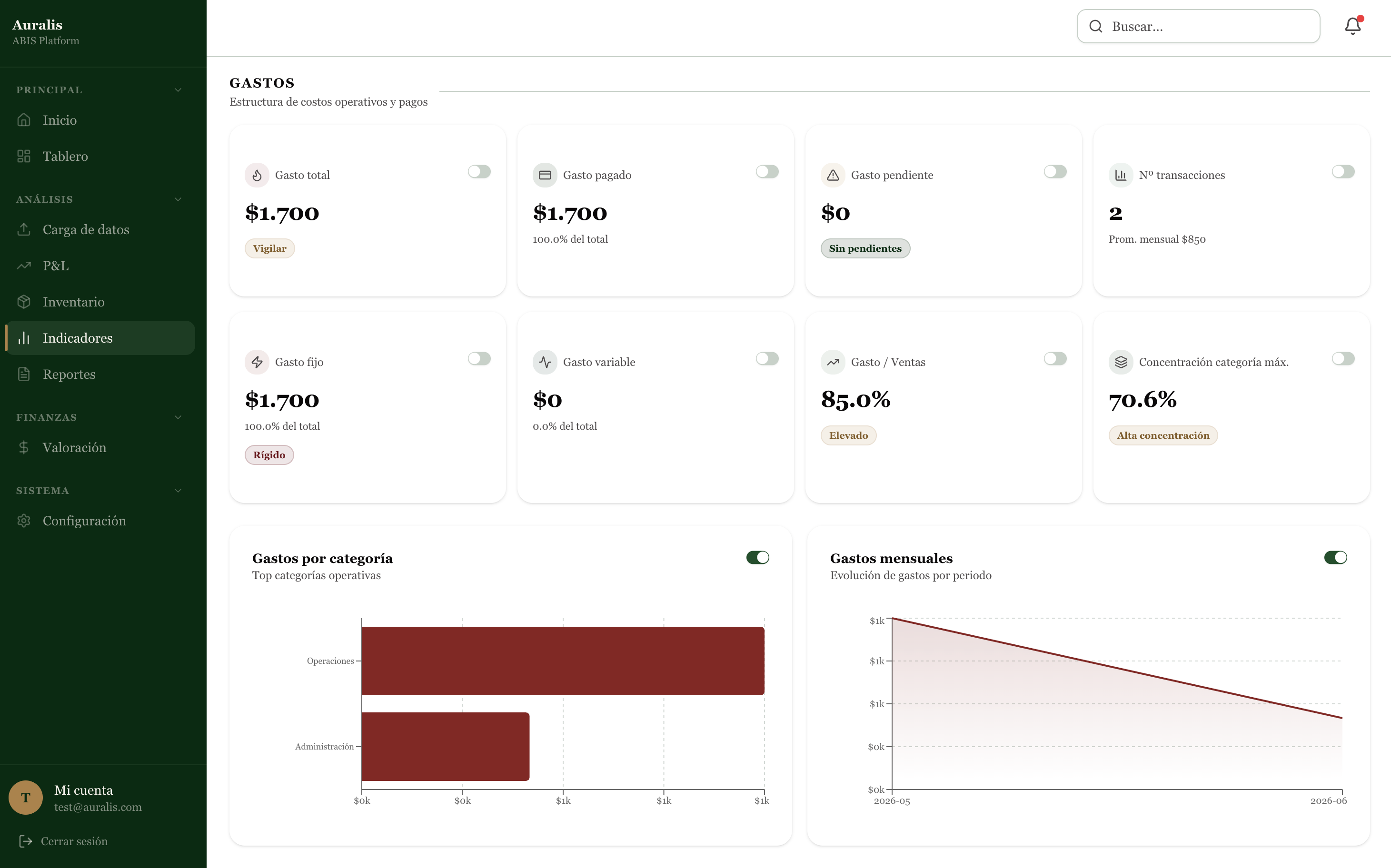Click the flame icon on Gasto total
The width and height of the screenshot is (1391, 868).
pyautogui.click(x=257, y=175)
